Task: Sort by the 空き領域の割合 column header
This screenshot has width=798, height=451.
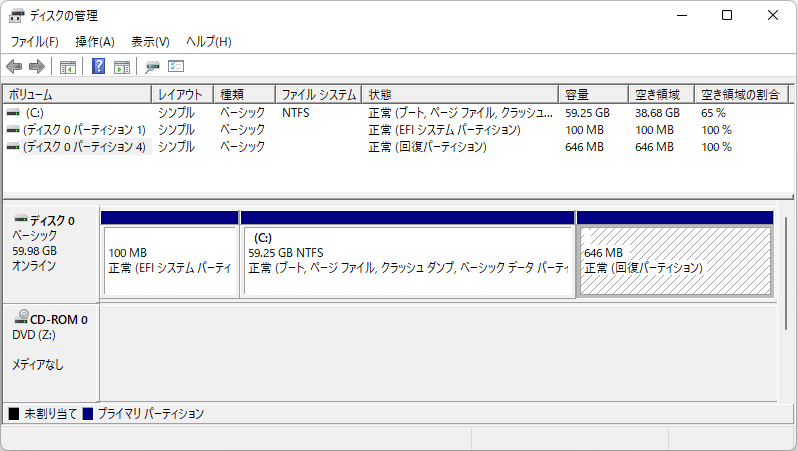Action: (x=742, y=95)
